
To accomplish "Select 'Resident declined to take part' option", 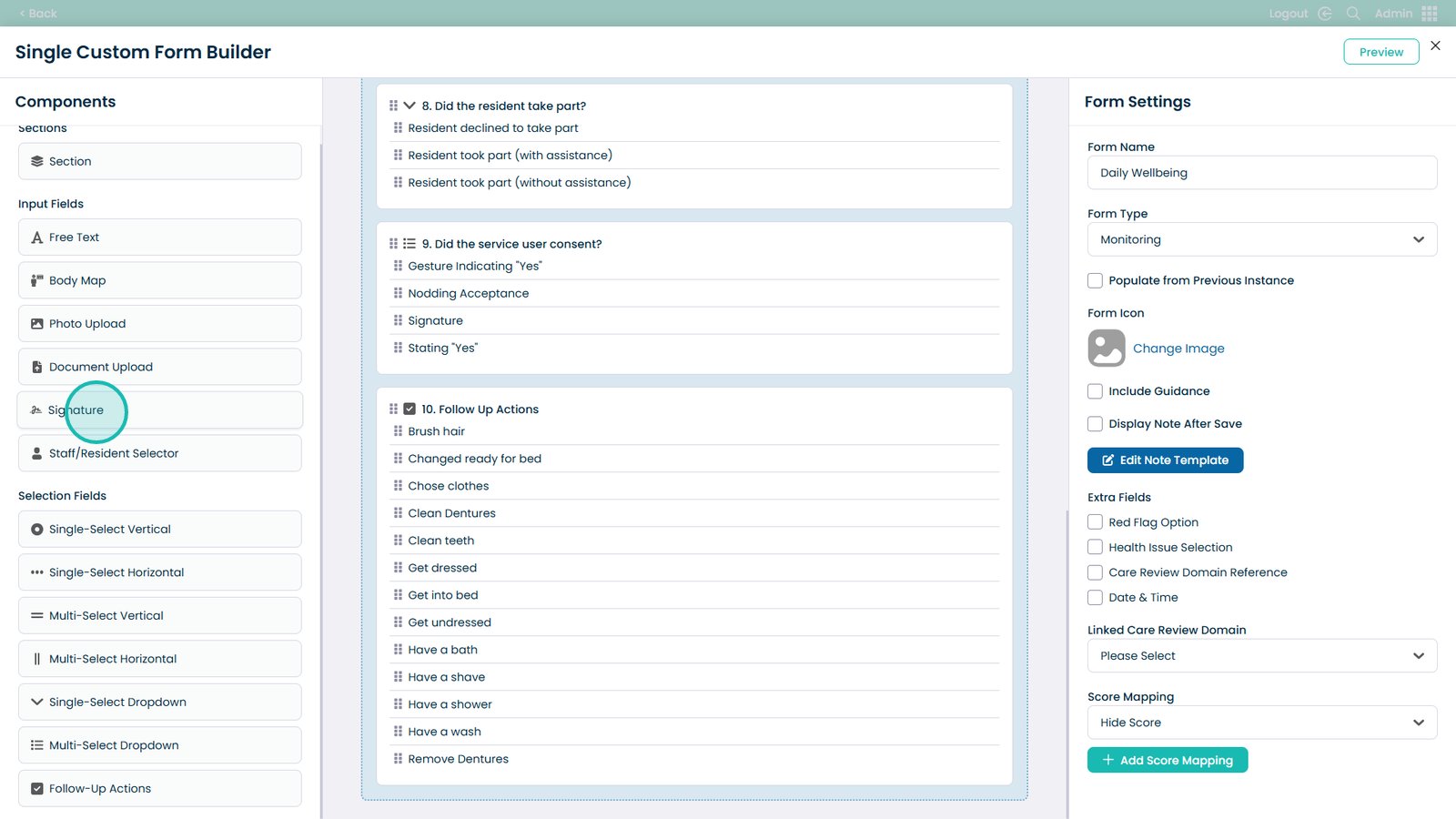I will pyautogui.click(x=696, y=128).
